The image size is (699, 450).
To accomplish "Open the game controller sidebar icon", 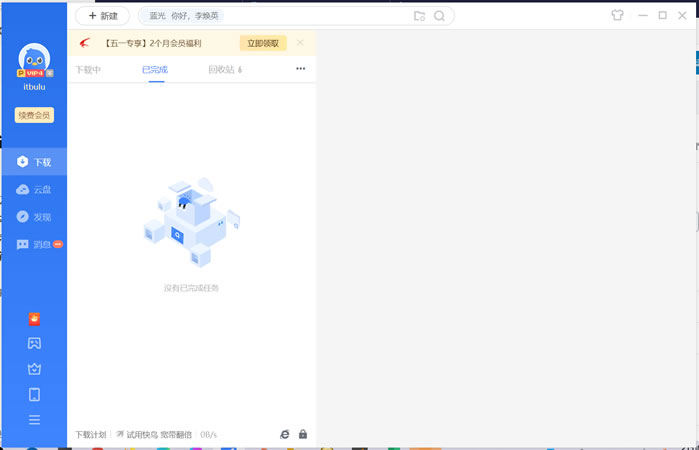I will (x=34, y=343).
